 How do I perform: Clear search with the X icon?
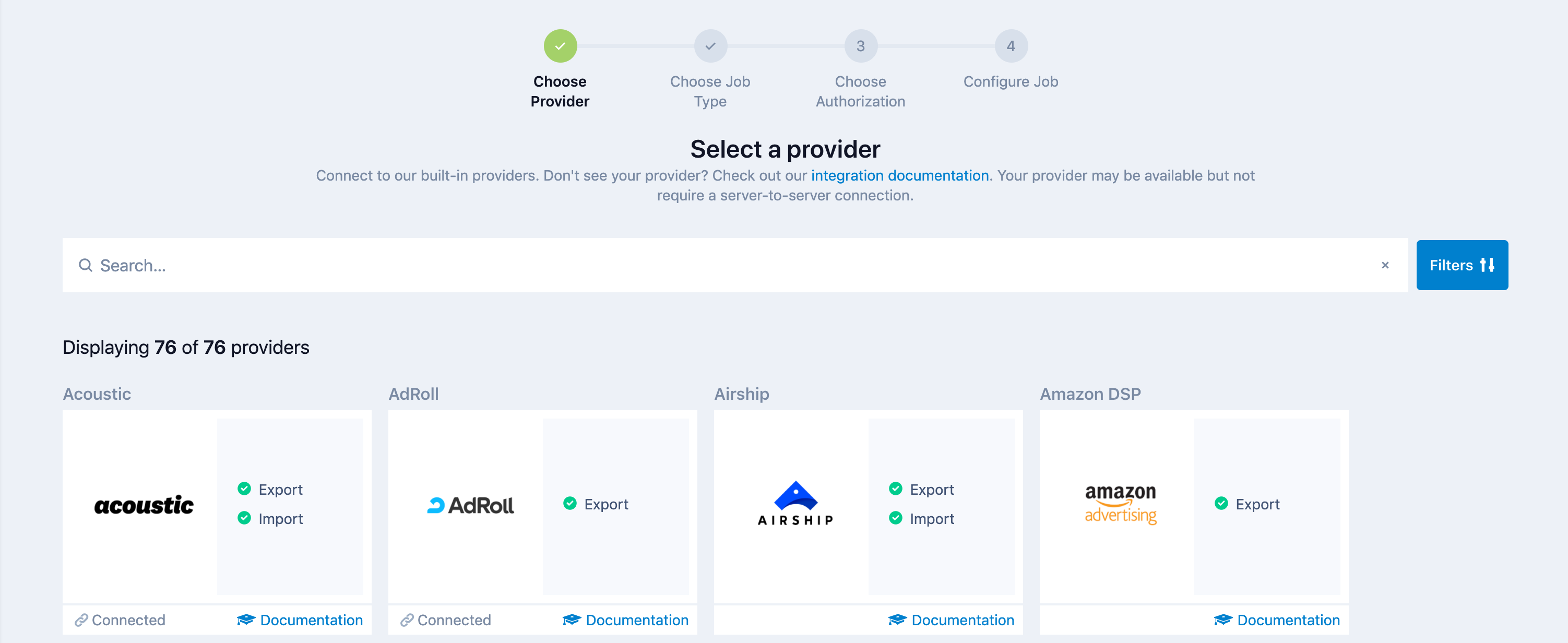pos(1385,266)
